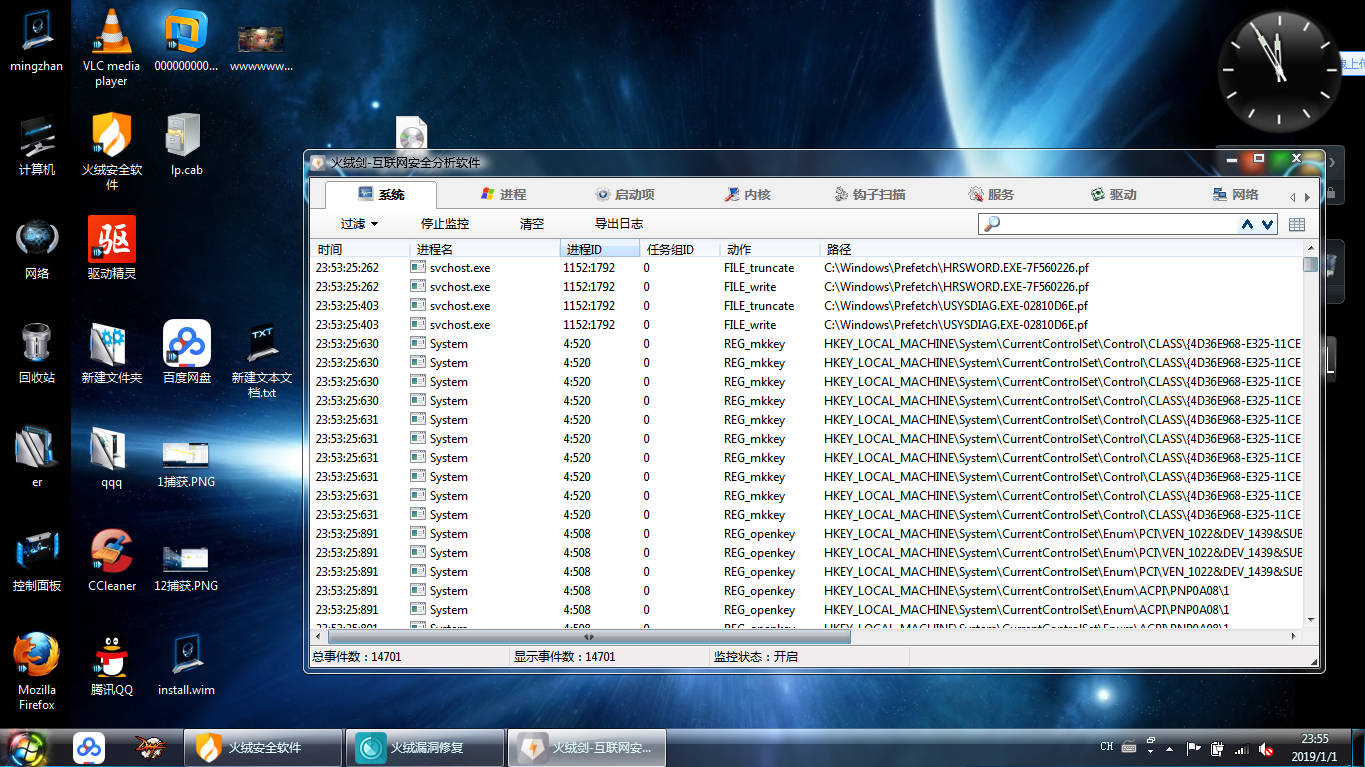1365x767 pixels.
Task: Jump to previous search result with up arrow
Action: pos(1247,224)
